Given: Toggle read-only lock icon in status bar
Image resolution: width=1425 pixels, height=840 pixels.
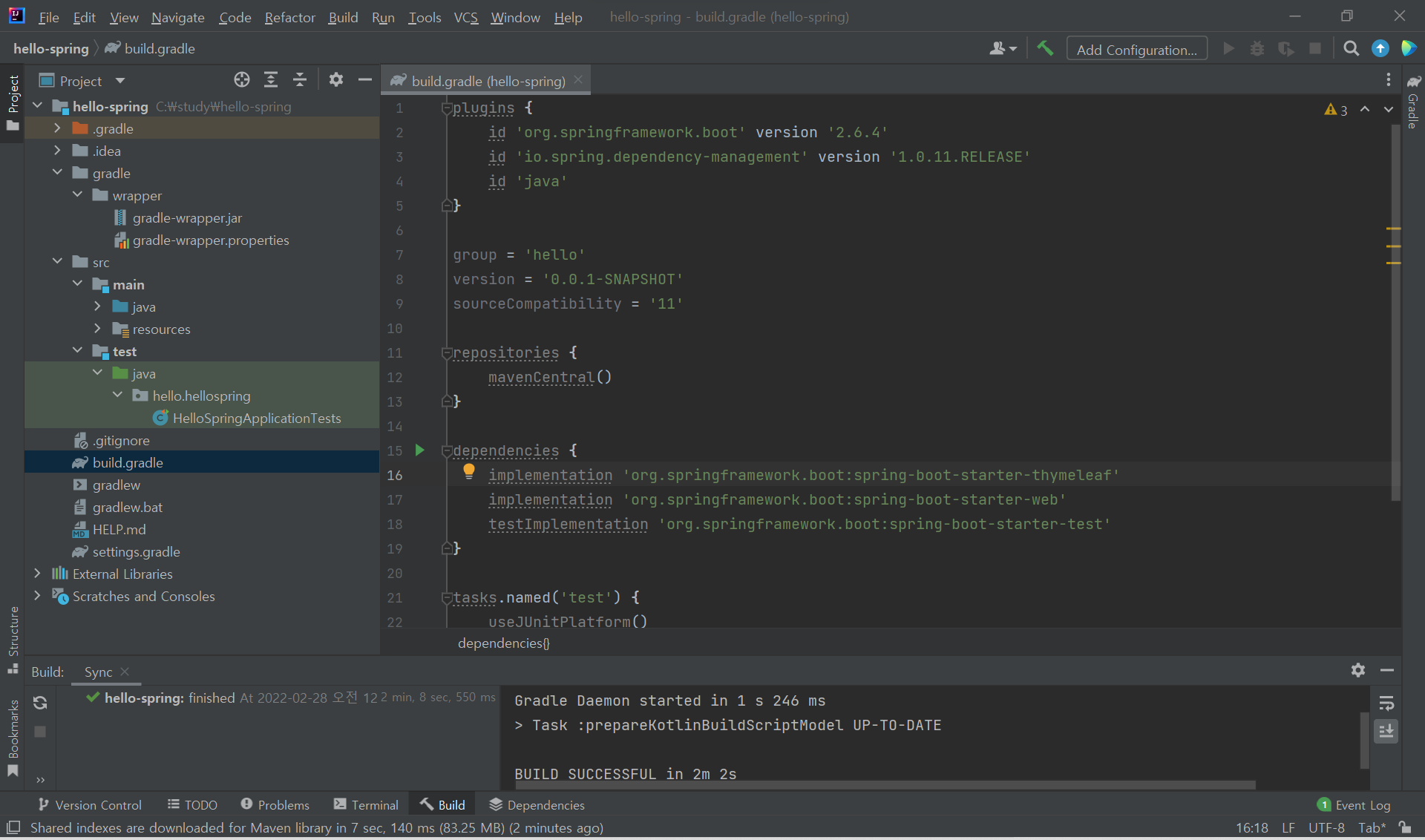Looking at the screenshot, I should [x=1405, y=827].
